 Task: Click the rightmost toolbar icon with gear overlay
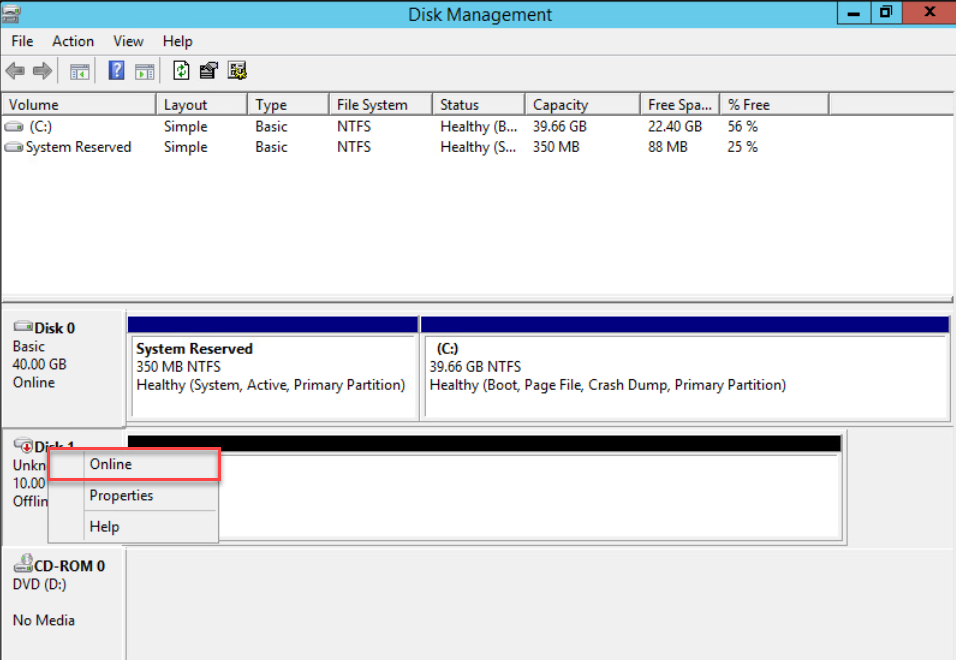click(237, 70)
